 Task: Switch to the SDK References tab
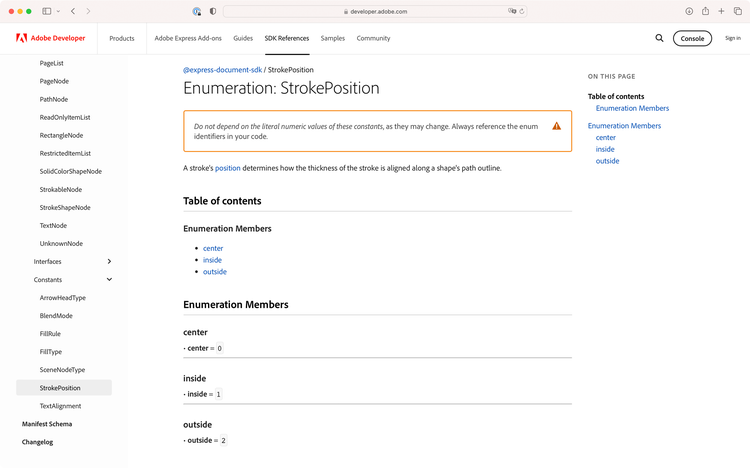click(x=286, y=38)
